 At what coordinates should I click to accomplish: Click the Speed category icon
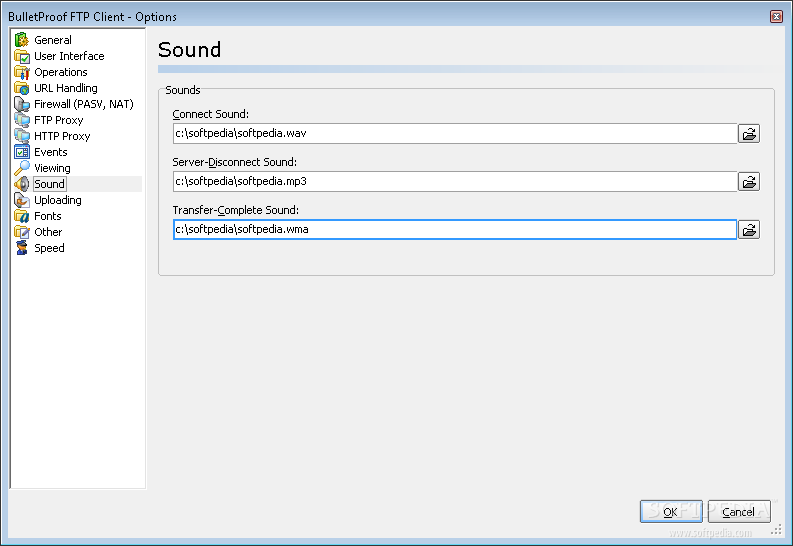coord(22,248)
